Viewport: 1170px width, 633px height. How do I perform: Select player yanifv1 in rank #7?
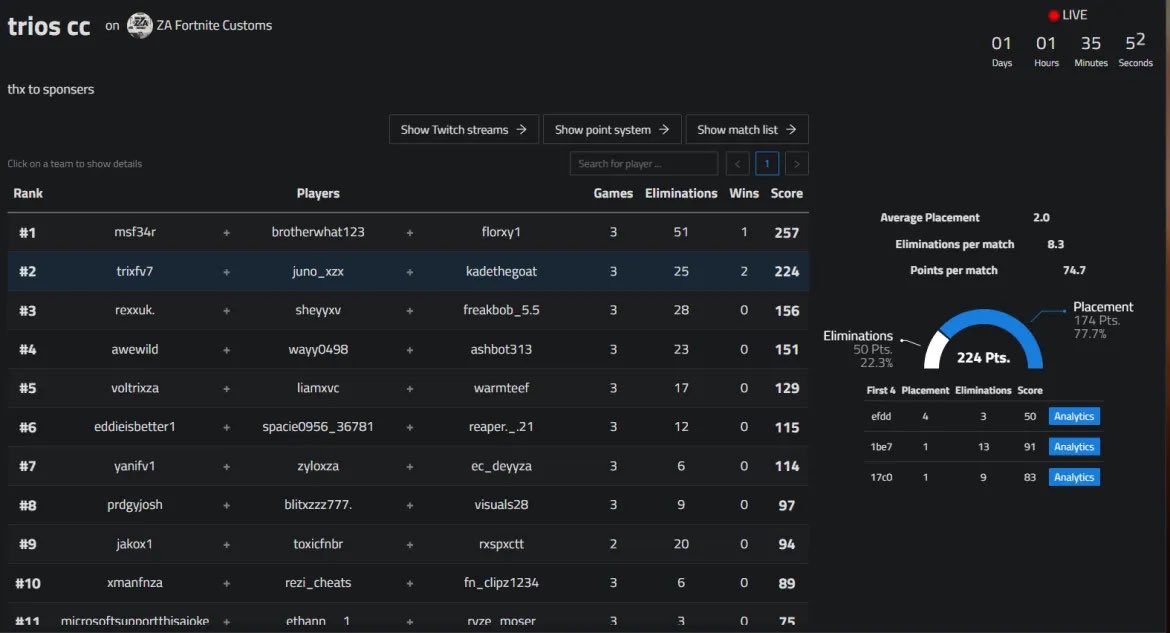(135, 466)
